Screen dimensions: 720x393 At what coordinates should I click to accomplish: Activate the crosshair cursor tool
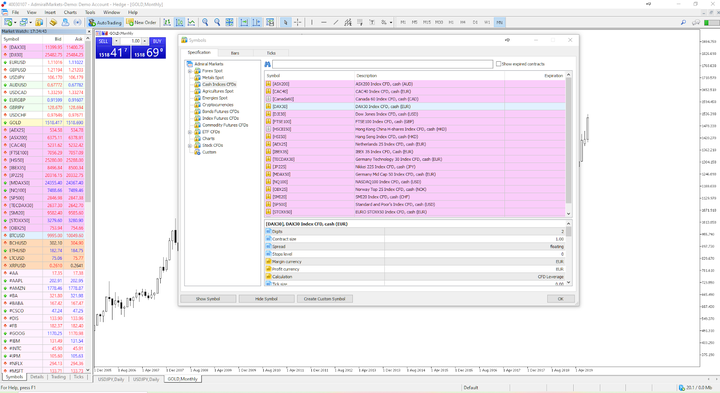[298, 22]
